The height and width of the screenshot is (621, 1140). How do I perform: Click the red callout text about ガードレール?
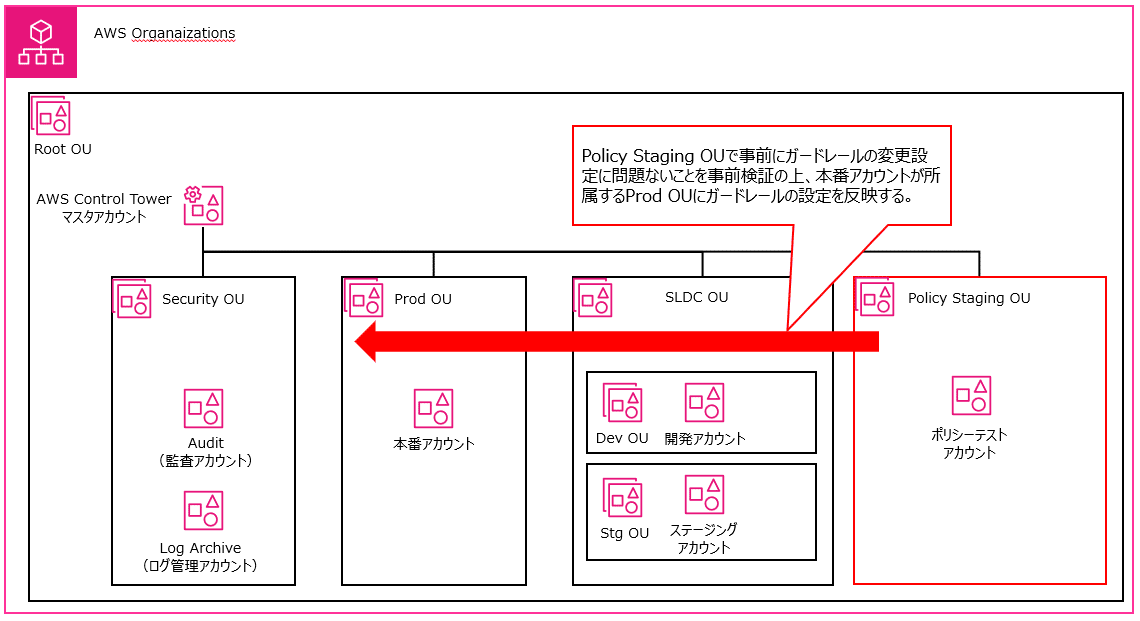point(760,175)
